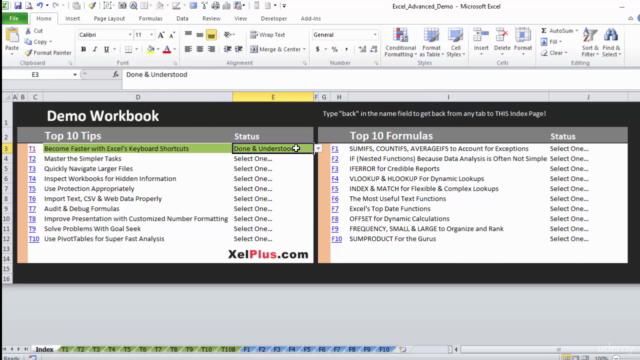Open Sort & Filter
Viewport: 640px width, 360px height.
tap(590, 42)
